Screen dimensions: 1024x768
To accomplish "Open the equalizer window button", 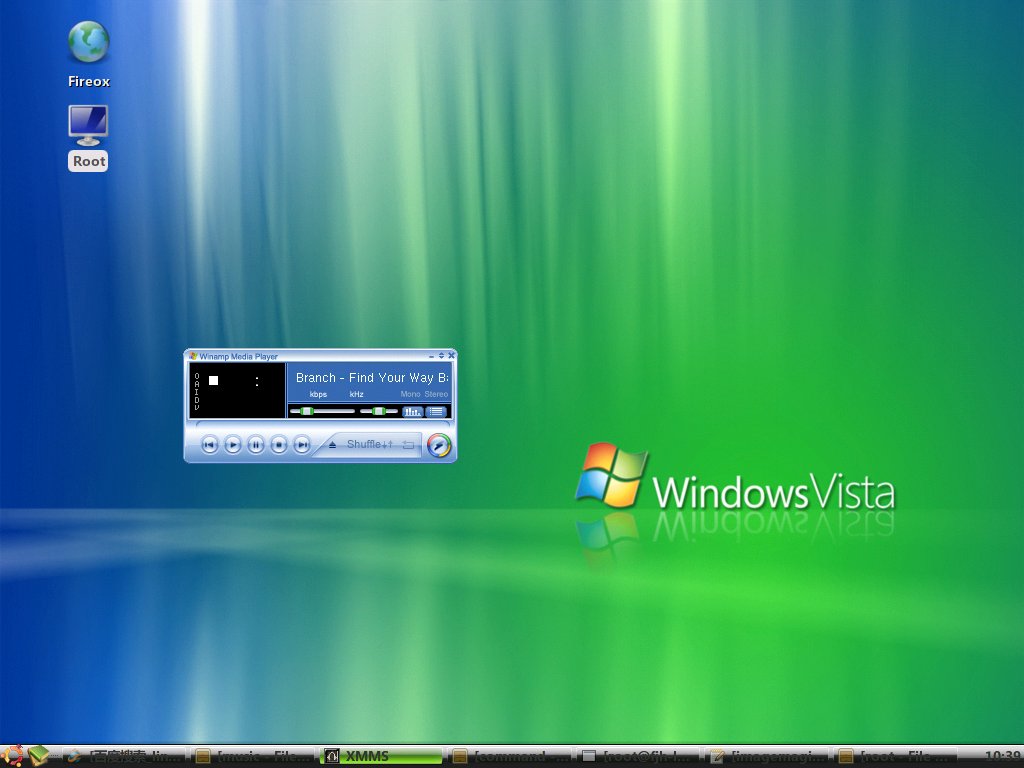I will [x=413, y=411].
